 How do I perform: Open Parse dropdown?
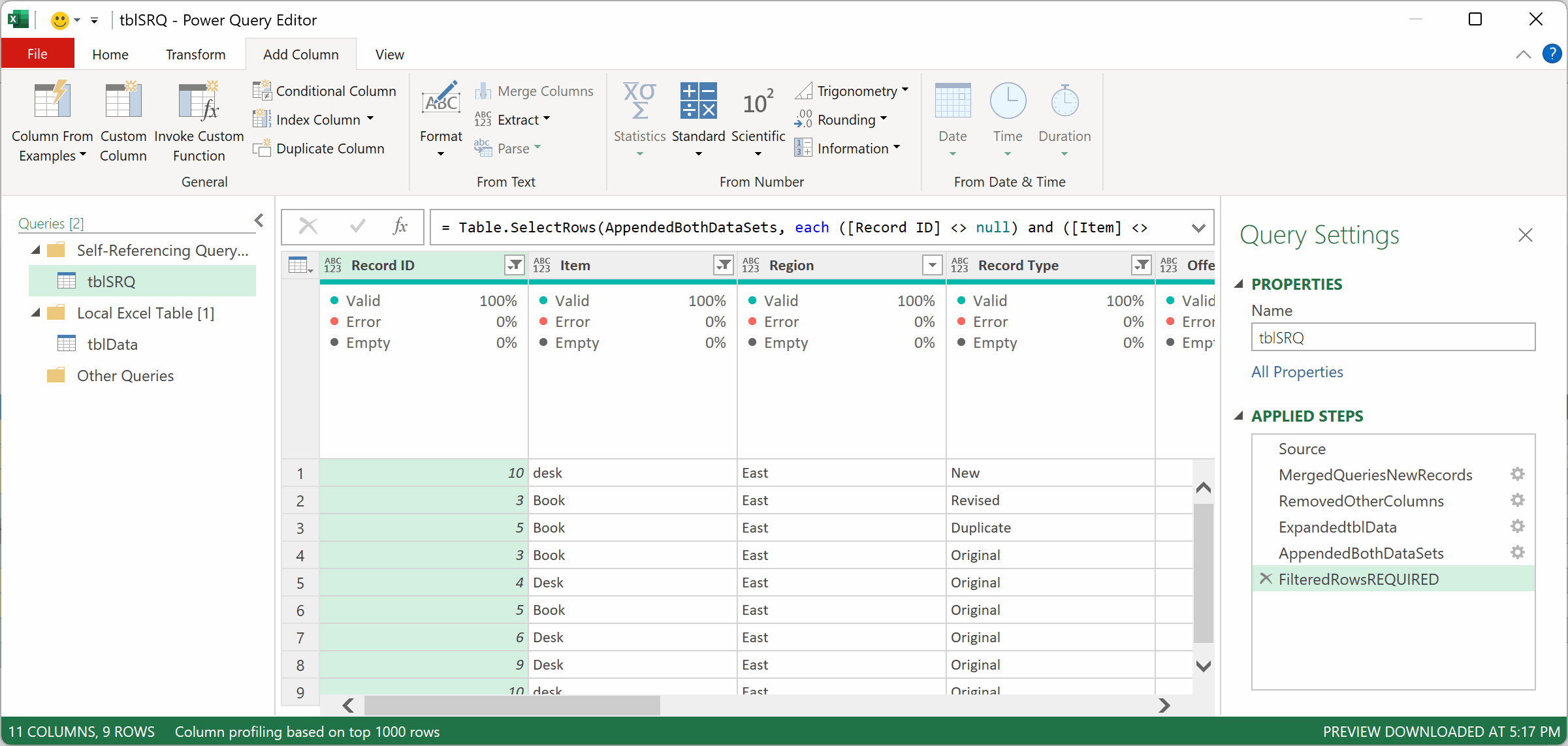pyautogui.click(x=537, y=148)
